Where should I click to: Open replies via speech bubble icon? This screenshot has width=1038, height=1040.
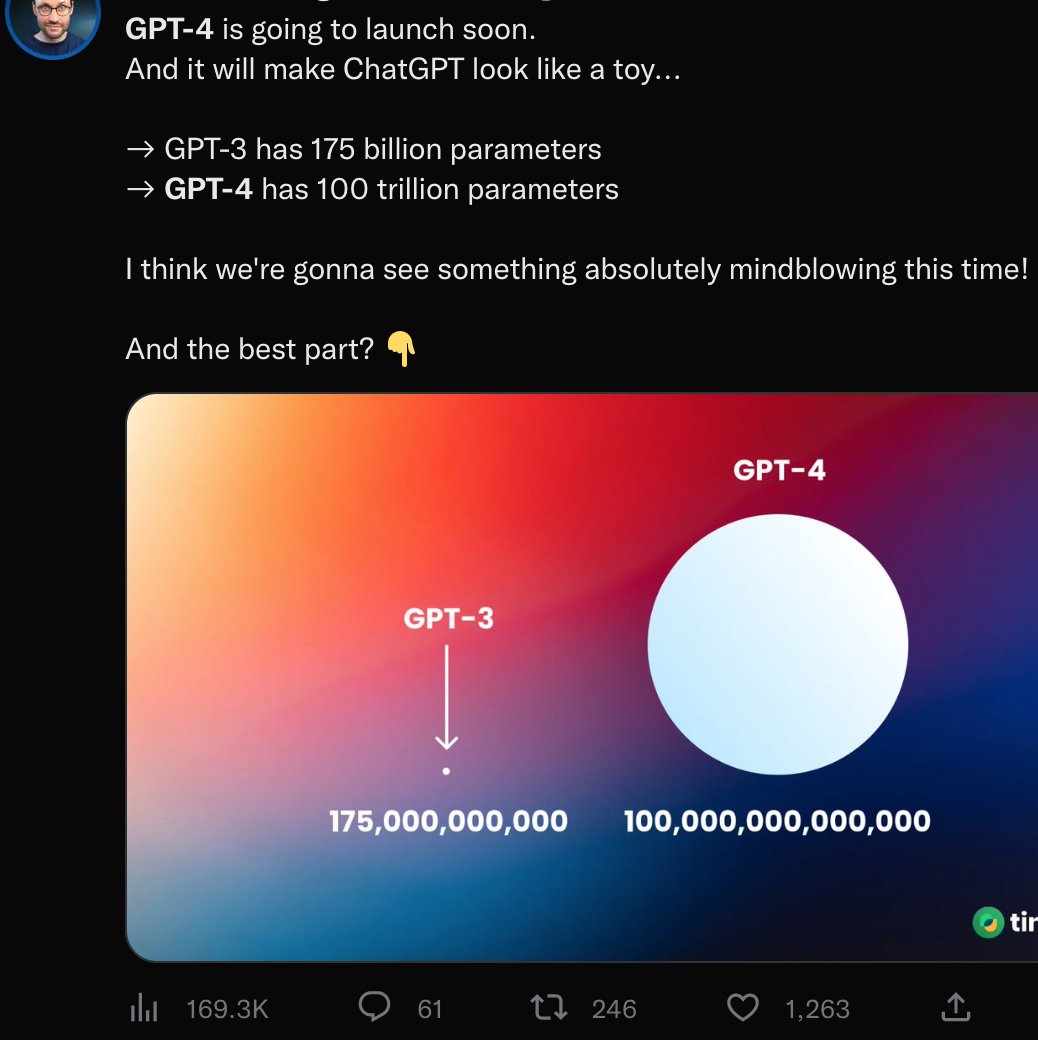374,1007
